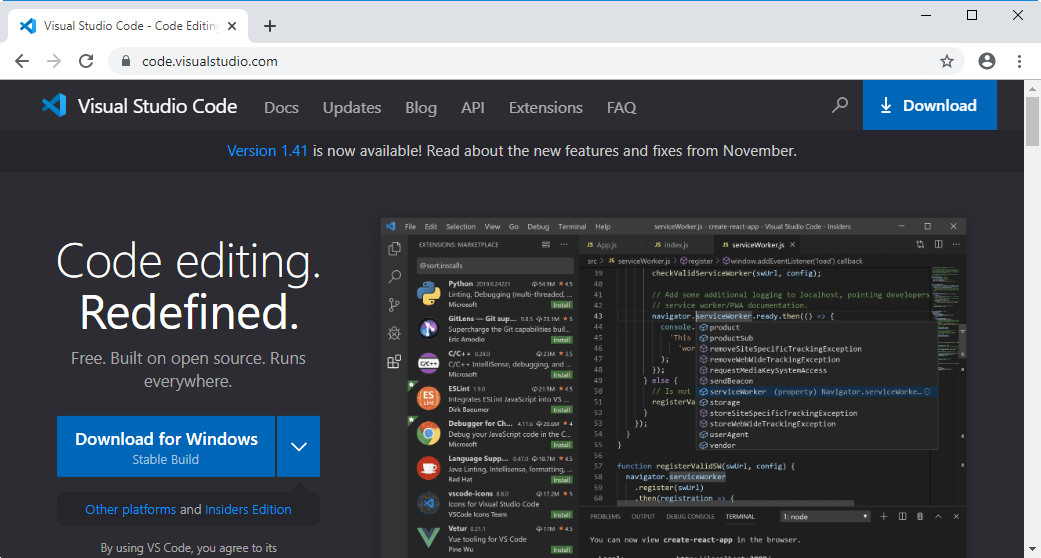The height and width of the screenshot is (558, 1041).
Task: Open the Chrome three-dot menu
Action: 1019,61
